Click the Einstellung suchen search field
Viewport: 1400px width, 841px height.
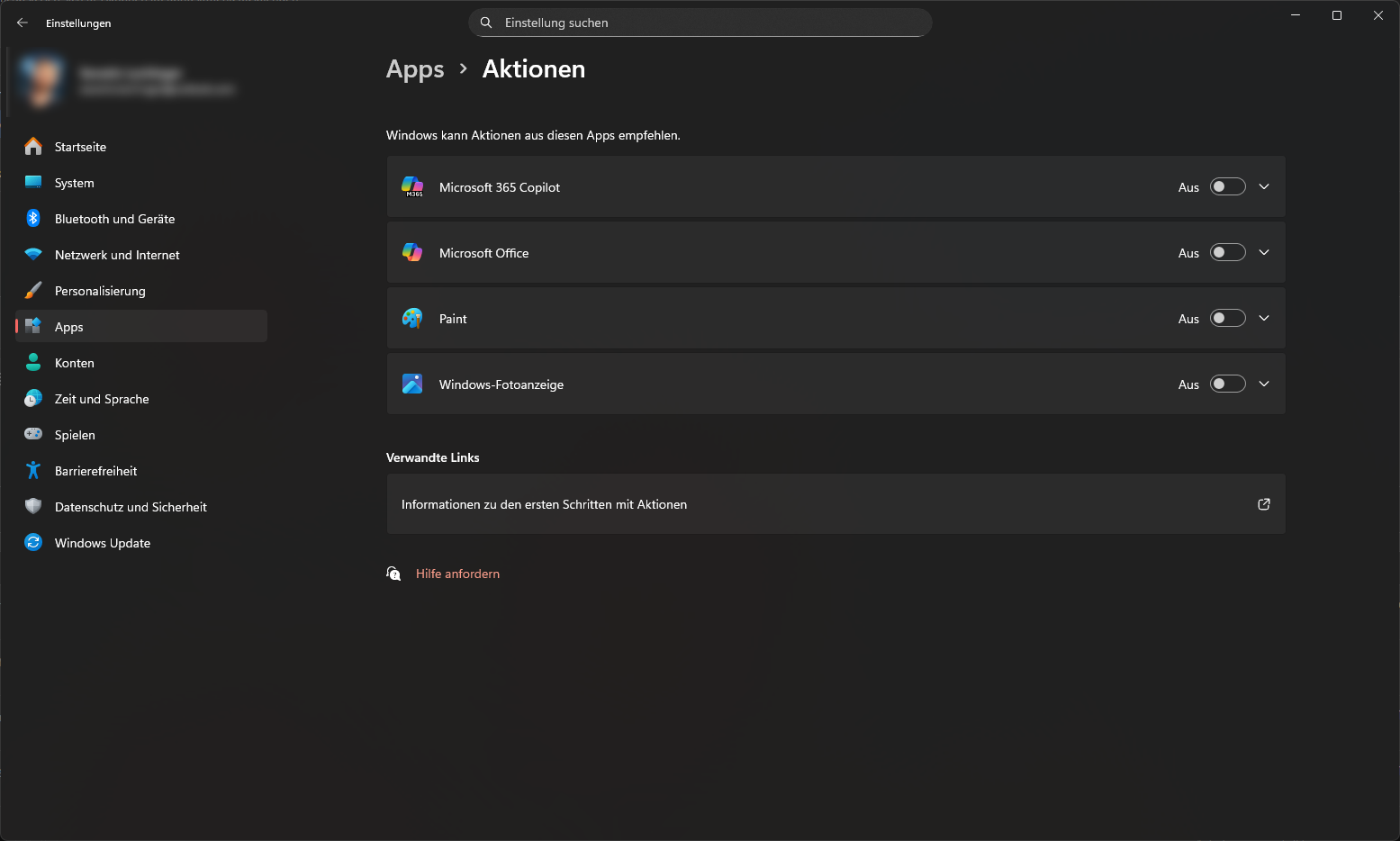tap(700, 23)
